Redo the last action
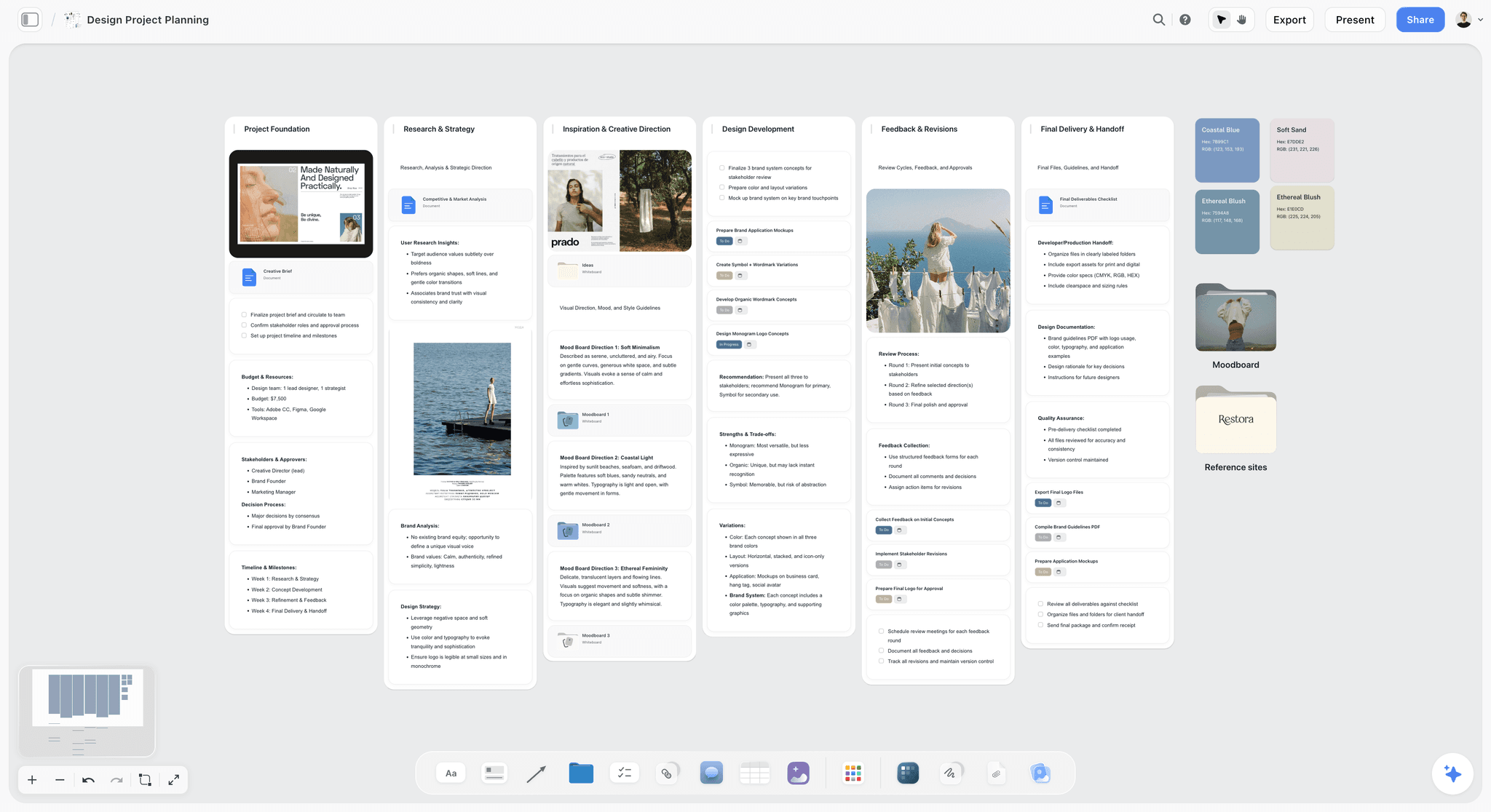Viewport: 1491px width, 812px height. click(116, 780)
